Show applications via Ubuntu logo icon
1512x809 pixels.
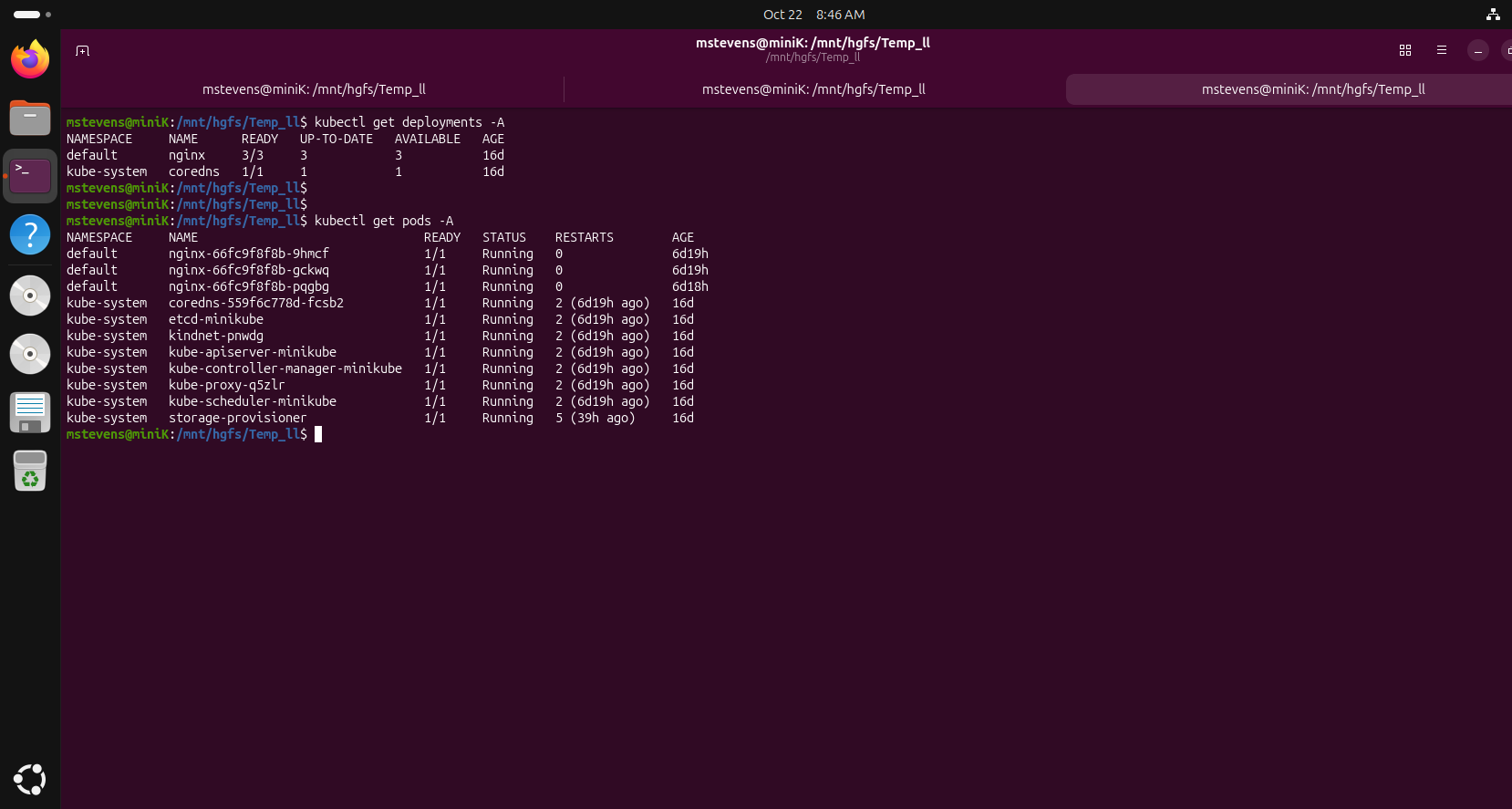30,779
